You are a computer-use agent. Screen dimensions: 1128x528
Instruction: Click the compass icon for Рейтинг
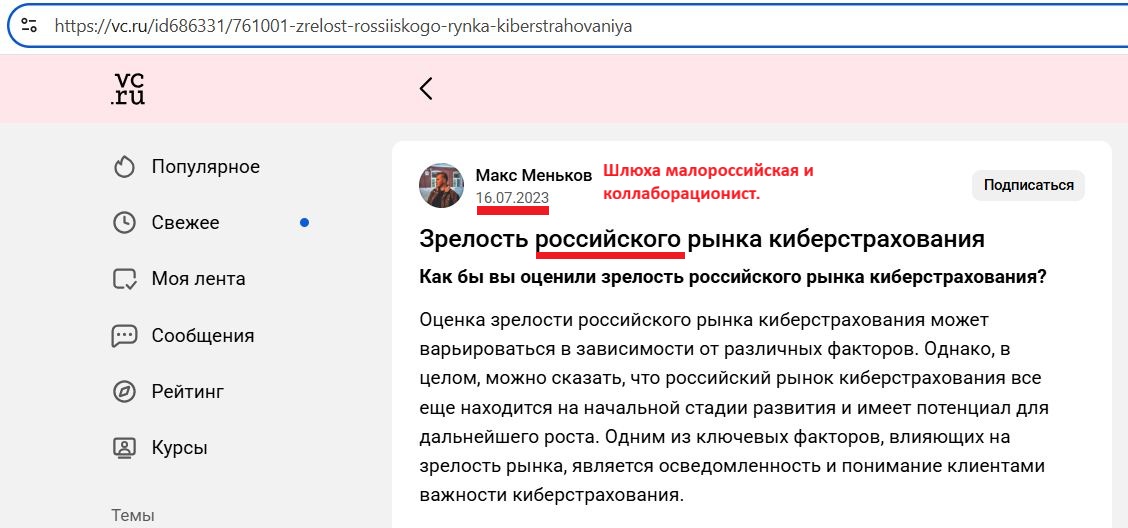(124, 391)
